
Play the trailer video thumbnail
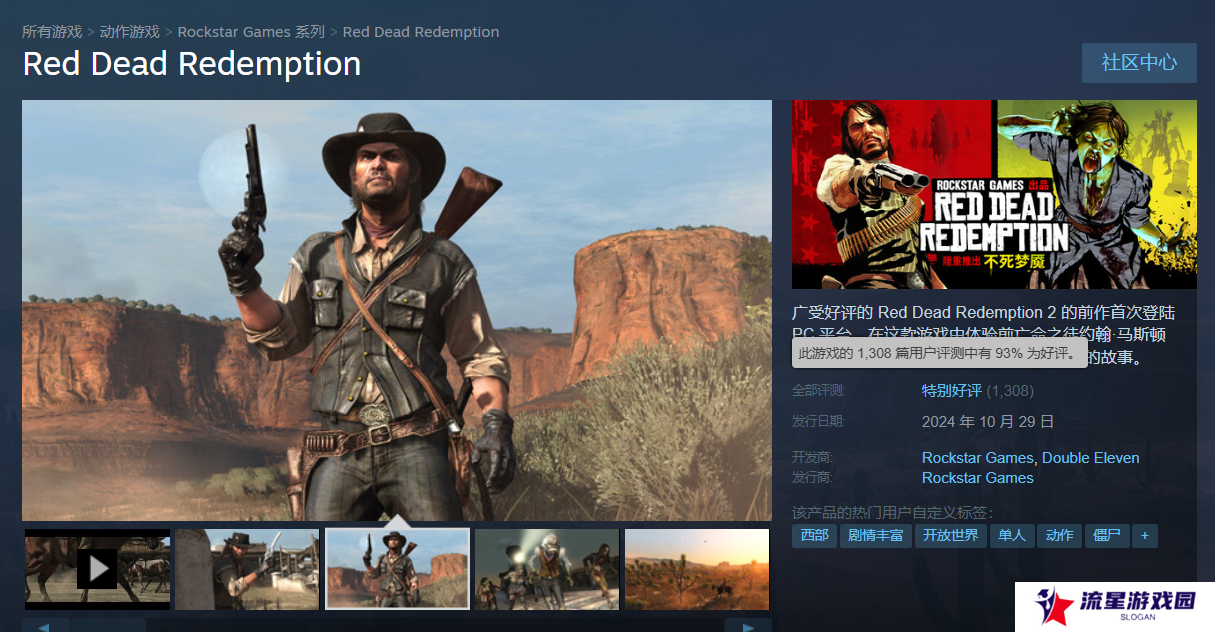(97, 569)
